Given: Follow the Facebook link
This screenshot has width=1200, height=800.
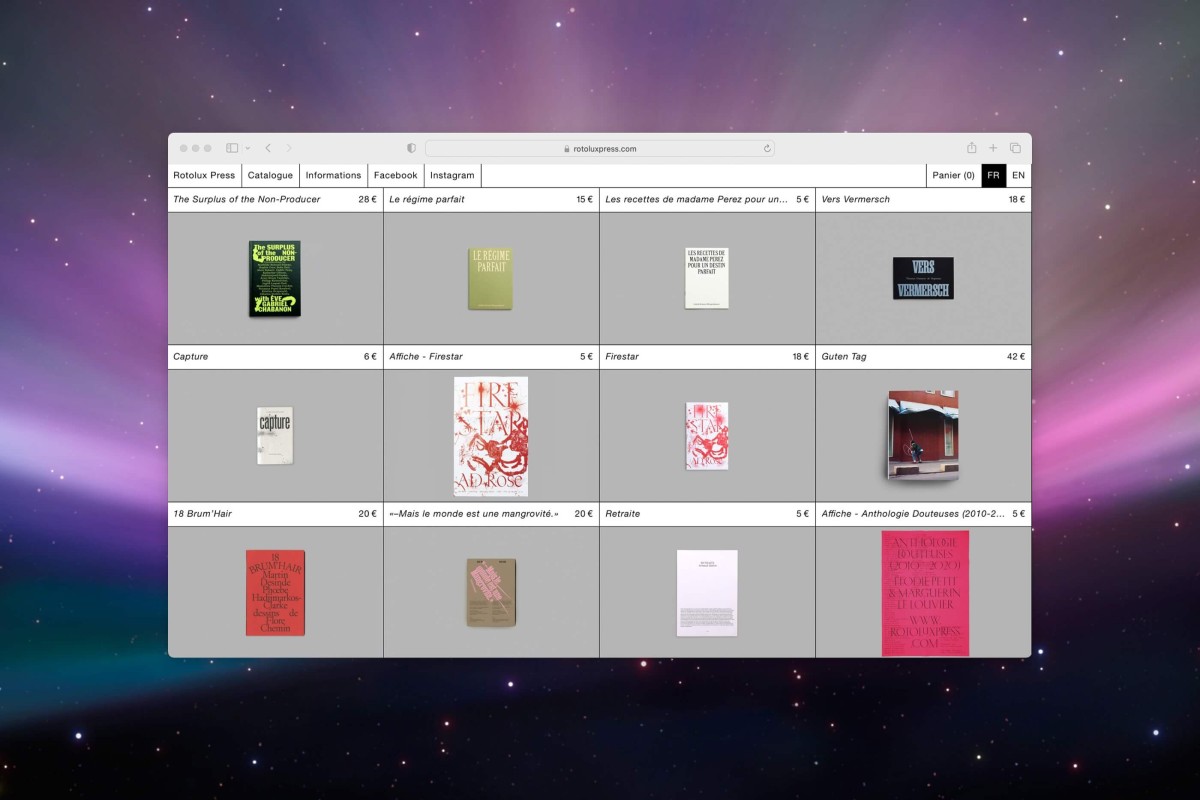Looking at the screenshot, I should 395,175.
